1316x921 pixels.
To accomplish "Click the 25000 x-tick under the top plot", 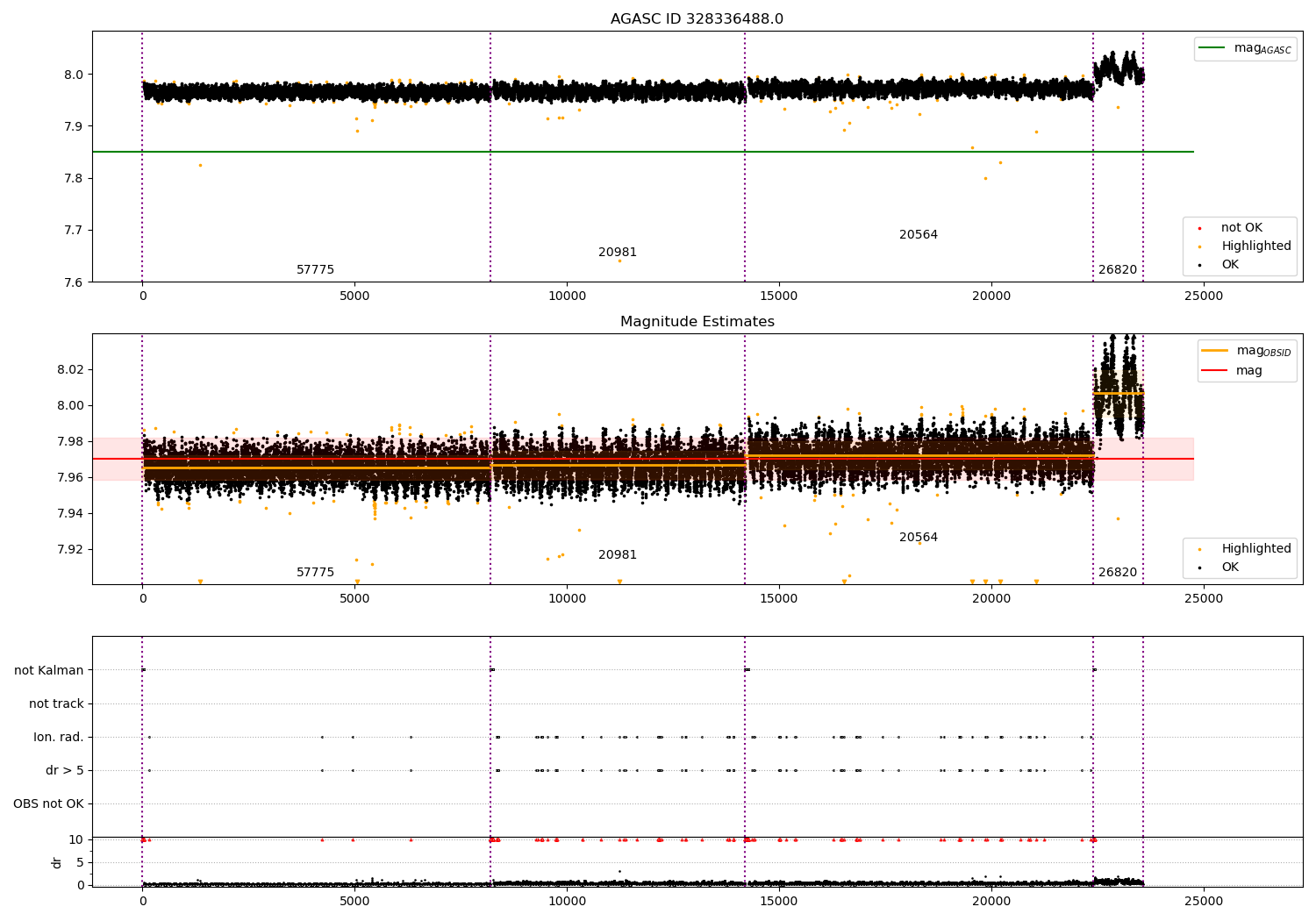I will (1204, 296).
